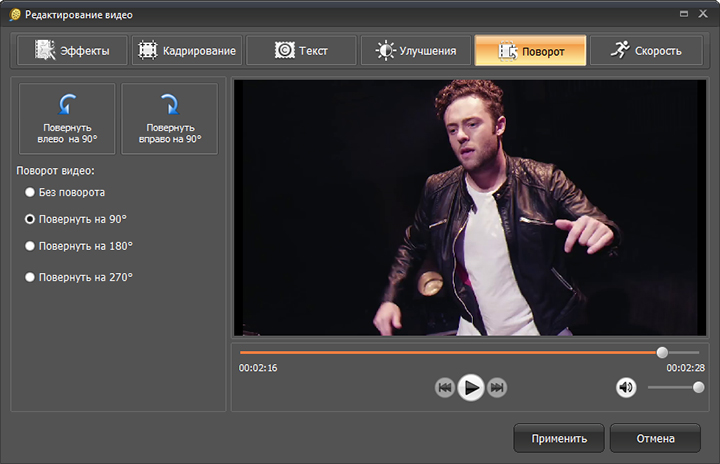
Task: Click total duration 00:02:28 label
Action: click(686, 368)
